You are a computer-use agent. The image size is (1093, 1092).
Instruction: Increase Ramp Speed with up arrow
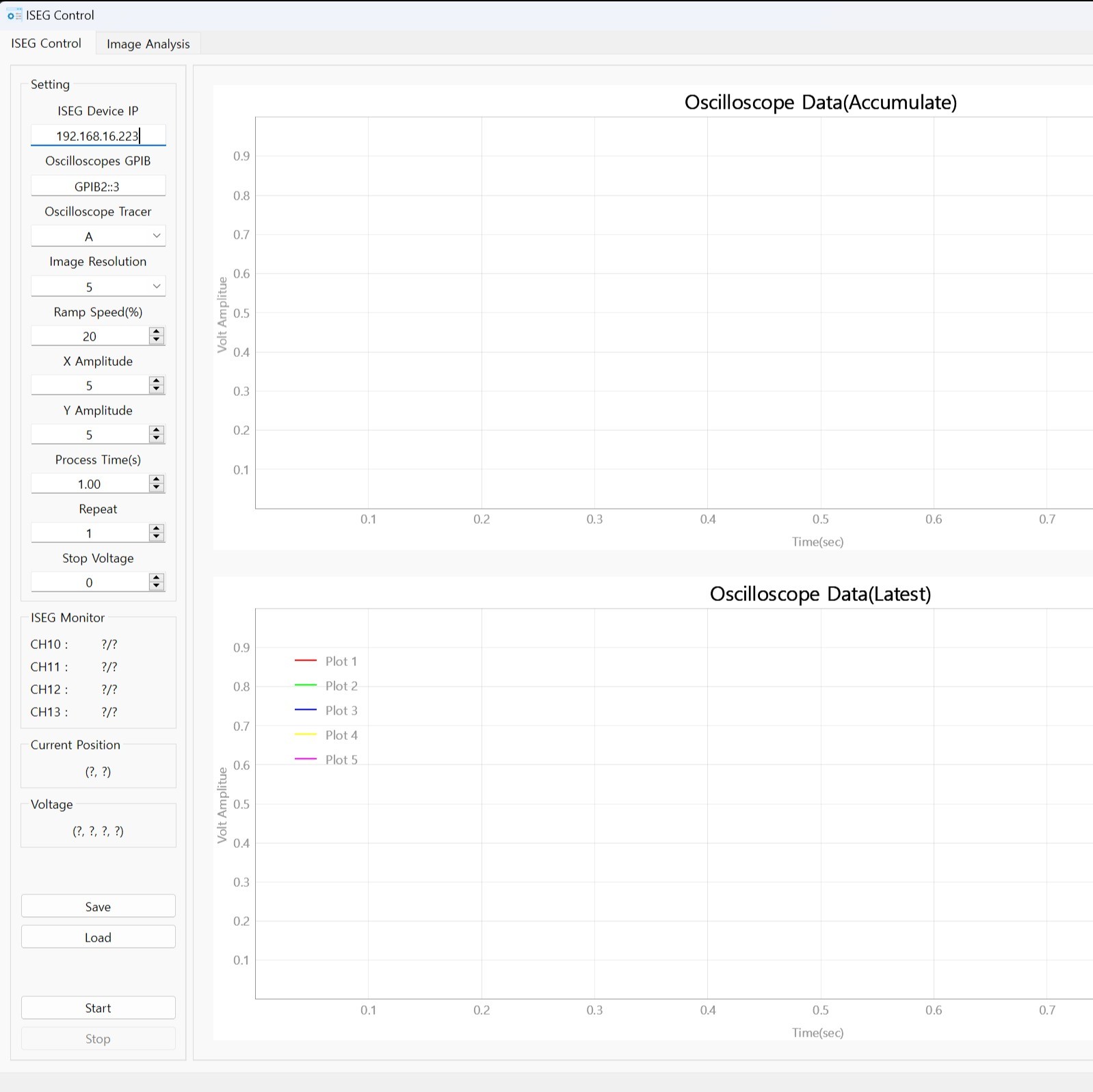point(157,332)
